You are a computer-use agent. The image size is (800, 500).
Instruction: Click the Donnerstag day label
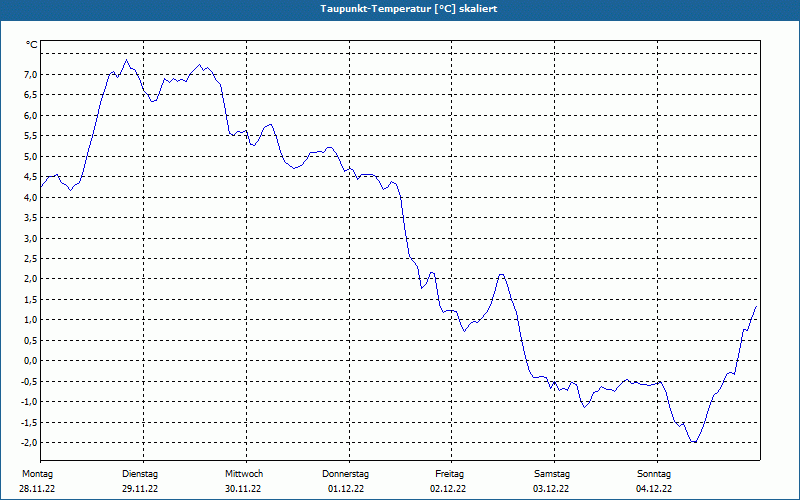coord(345,474)
